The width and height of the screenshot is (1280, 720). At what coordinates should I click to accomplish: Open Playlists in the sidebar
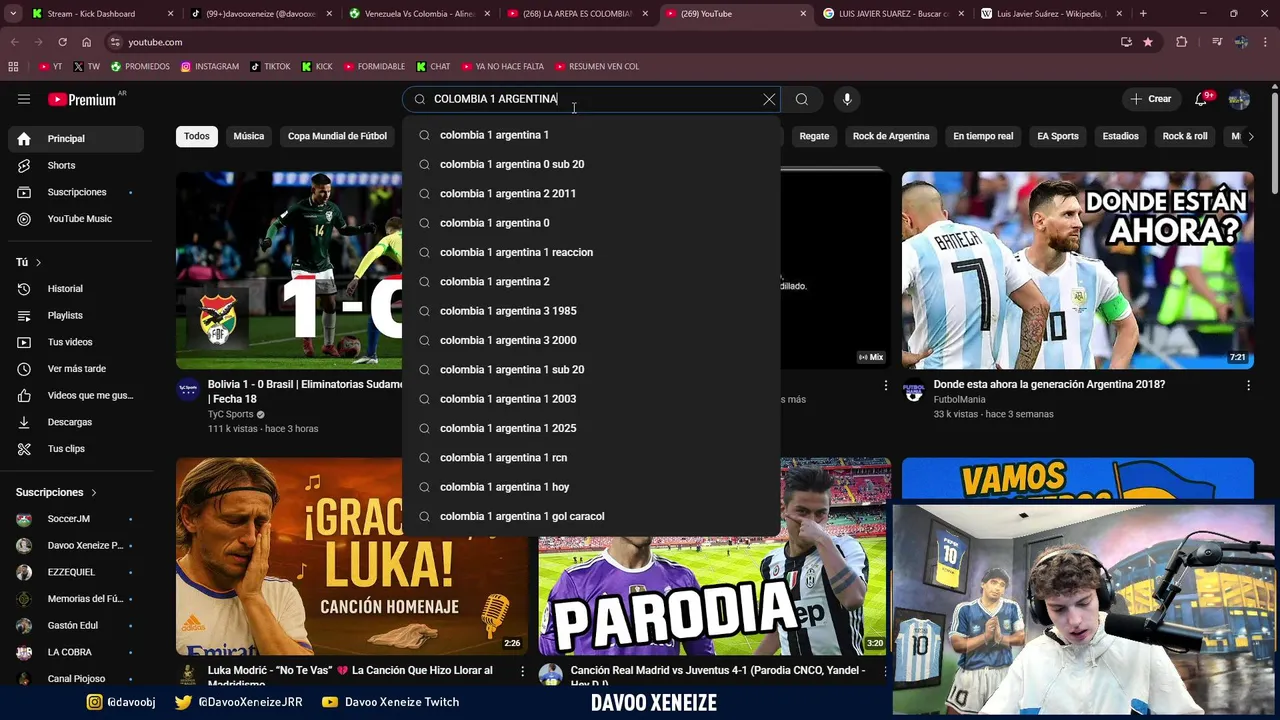pos(76,315)
